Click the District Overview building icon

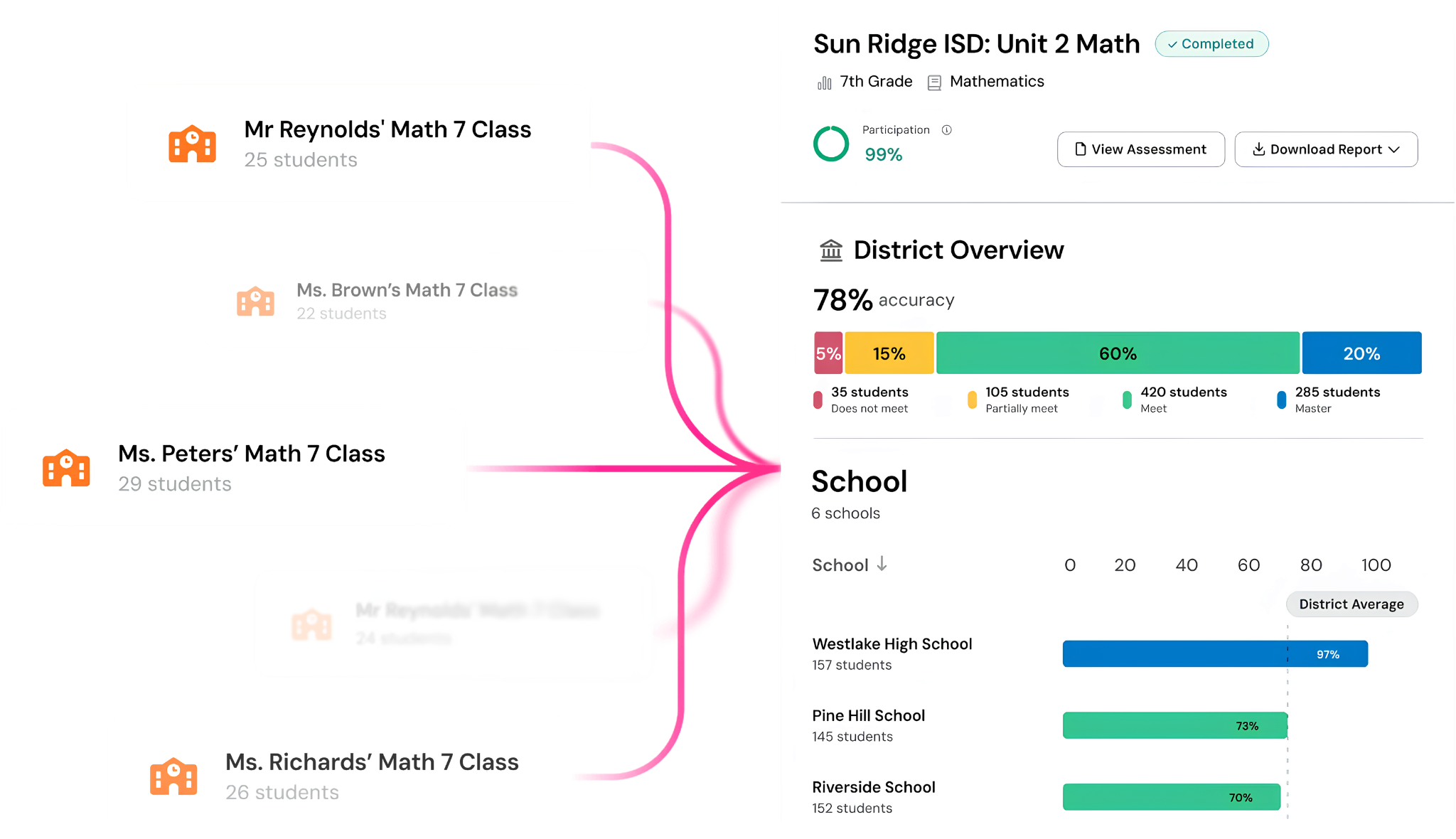831,250
